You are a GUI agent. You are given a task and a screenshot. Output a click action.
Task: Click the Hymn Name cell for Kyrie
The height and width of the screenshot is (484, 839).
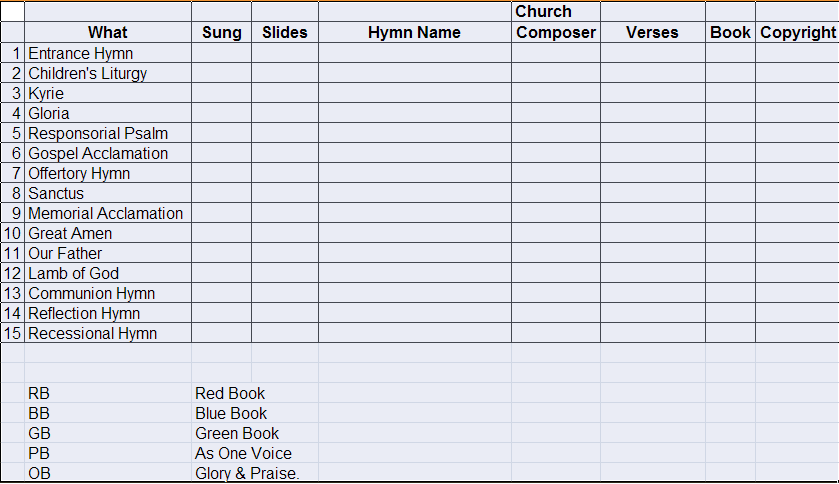pos(415,93)
